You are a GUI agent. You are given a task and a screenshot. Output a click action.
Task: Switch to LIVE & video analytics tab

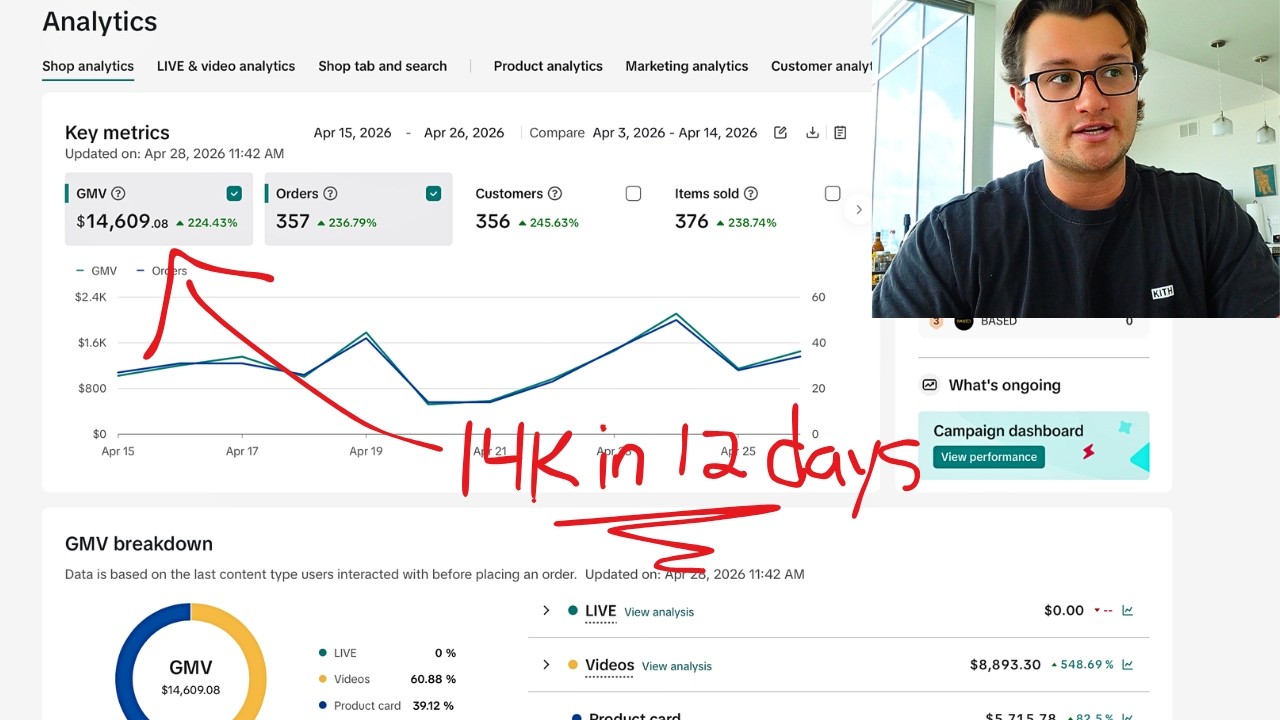point(226,66)
